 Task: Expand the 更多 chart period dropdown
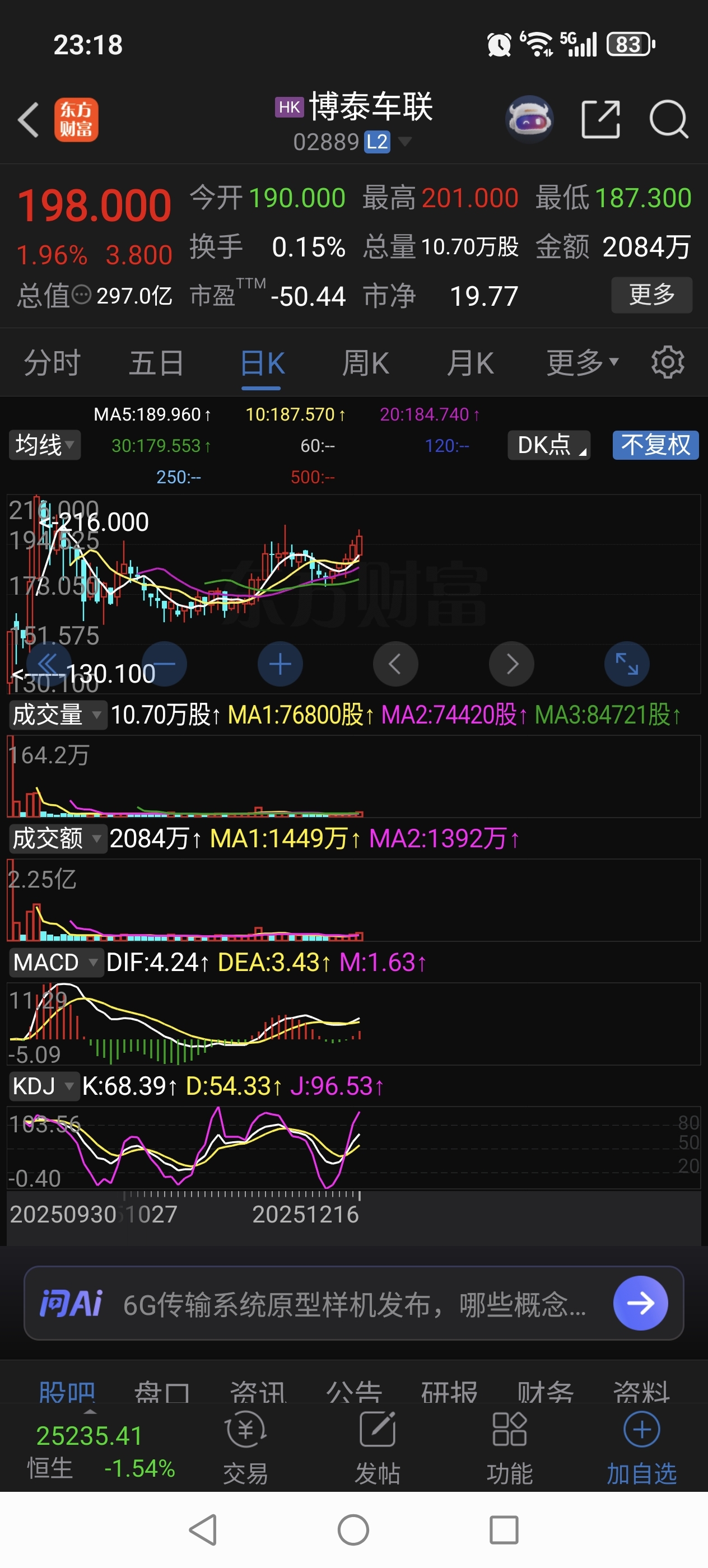583,363
